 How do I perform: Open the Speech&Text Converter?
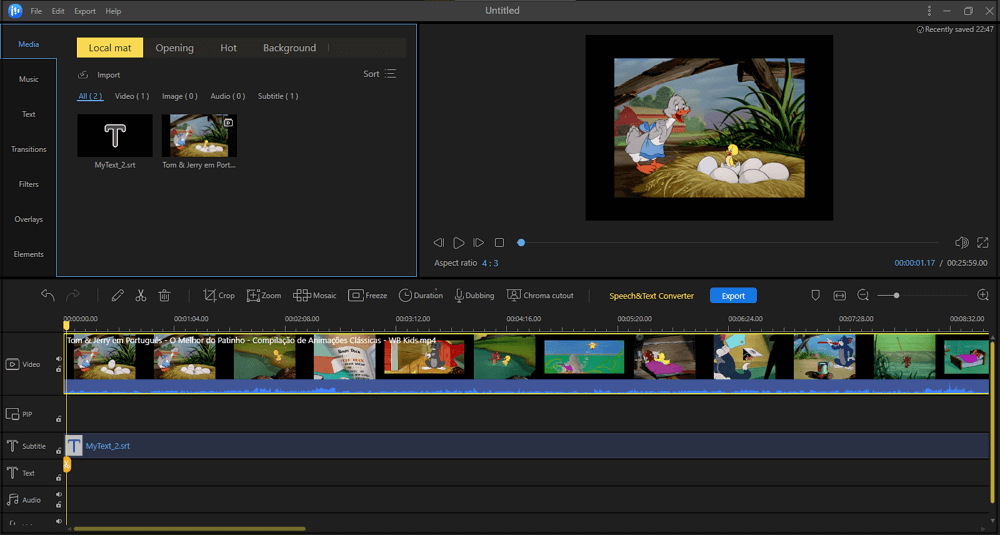coord(651,296)
